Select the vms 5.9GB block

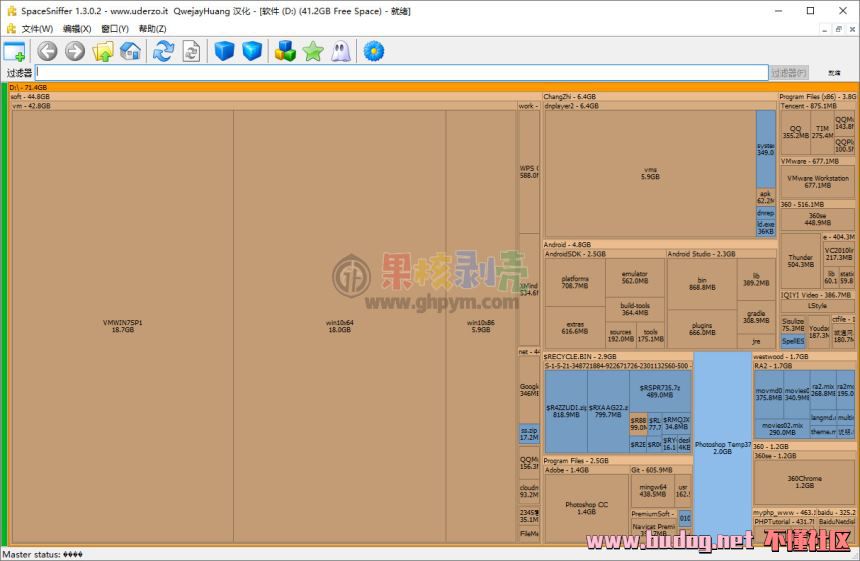pyautogui.click(x=650, y=173)
